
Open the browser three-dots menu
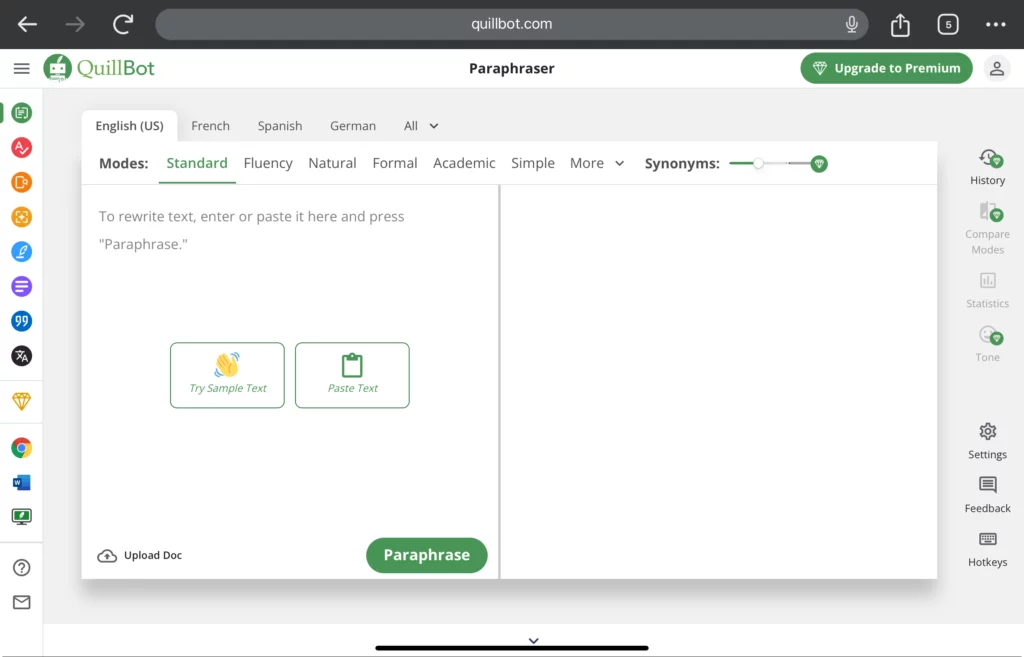coord(995,25)
